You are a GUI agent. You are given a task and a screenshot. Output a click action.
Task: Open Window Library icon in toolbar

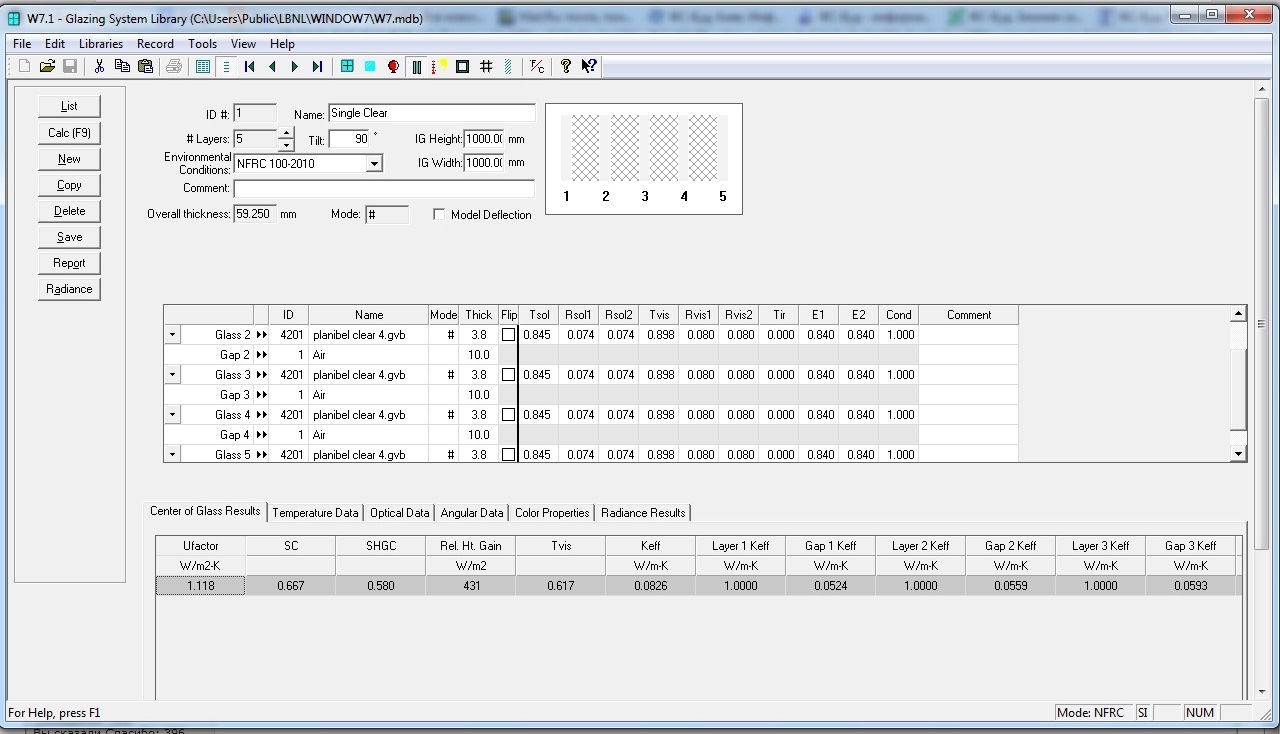[x=347, y=66]
